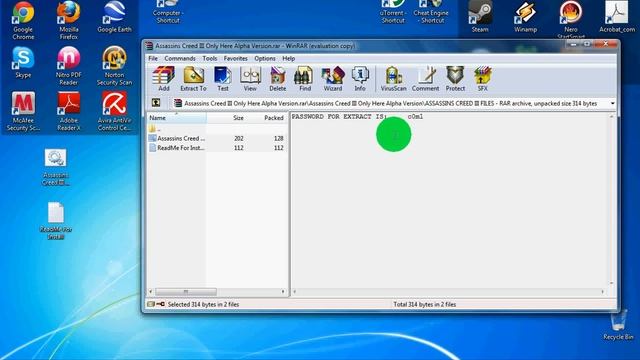Click scroll-left arrow of comment pane
The width and height of the screenshot is (640, 360).
coord(295,292)
